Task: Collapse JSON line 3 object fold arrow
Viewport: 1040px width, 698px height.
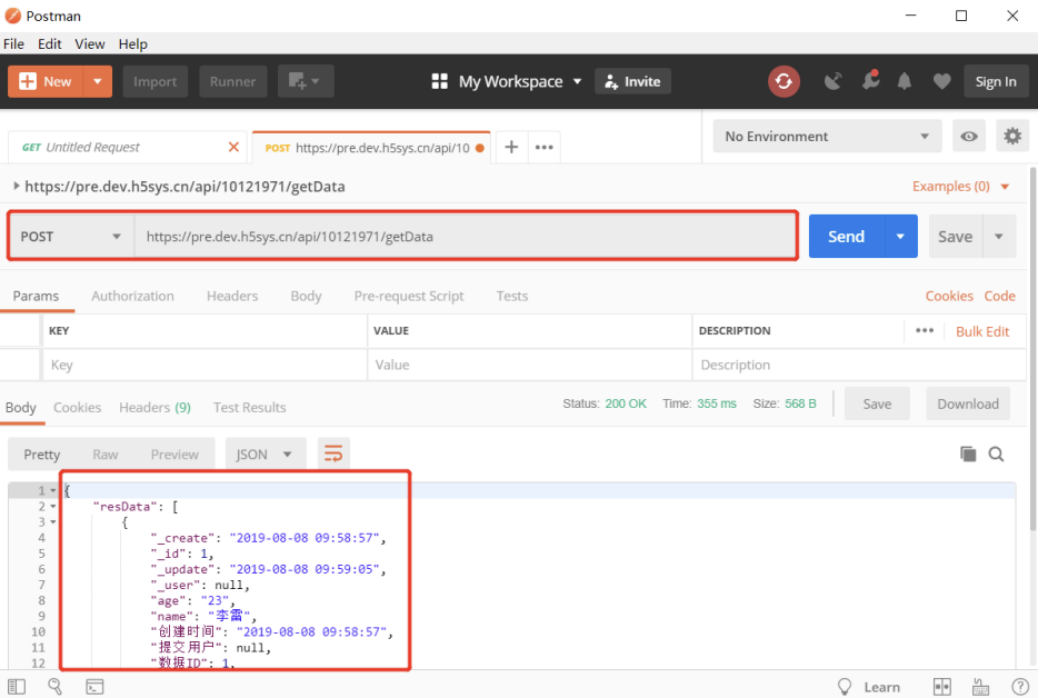Action: pos(53,522)
